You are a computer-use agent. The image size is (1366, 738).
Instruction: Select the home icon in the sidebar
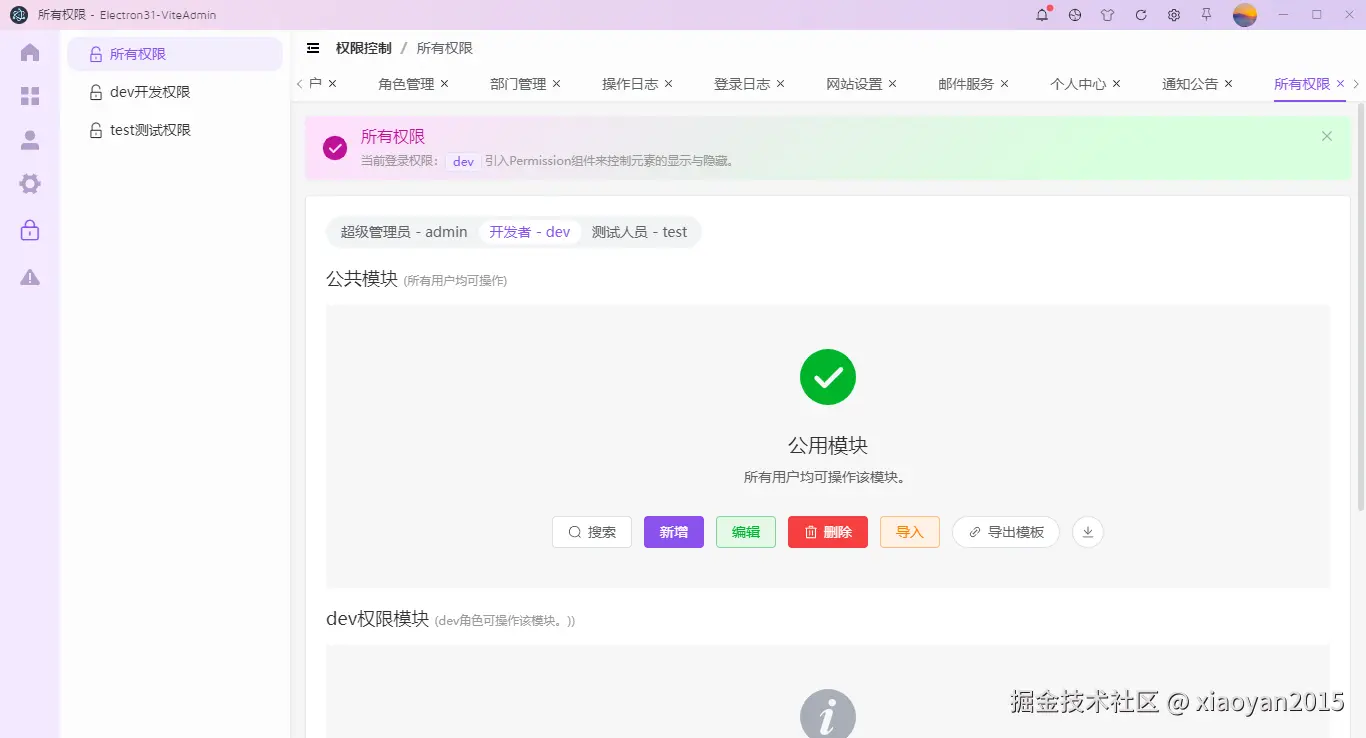[30, 52]
